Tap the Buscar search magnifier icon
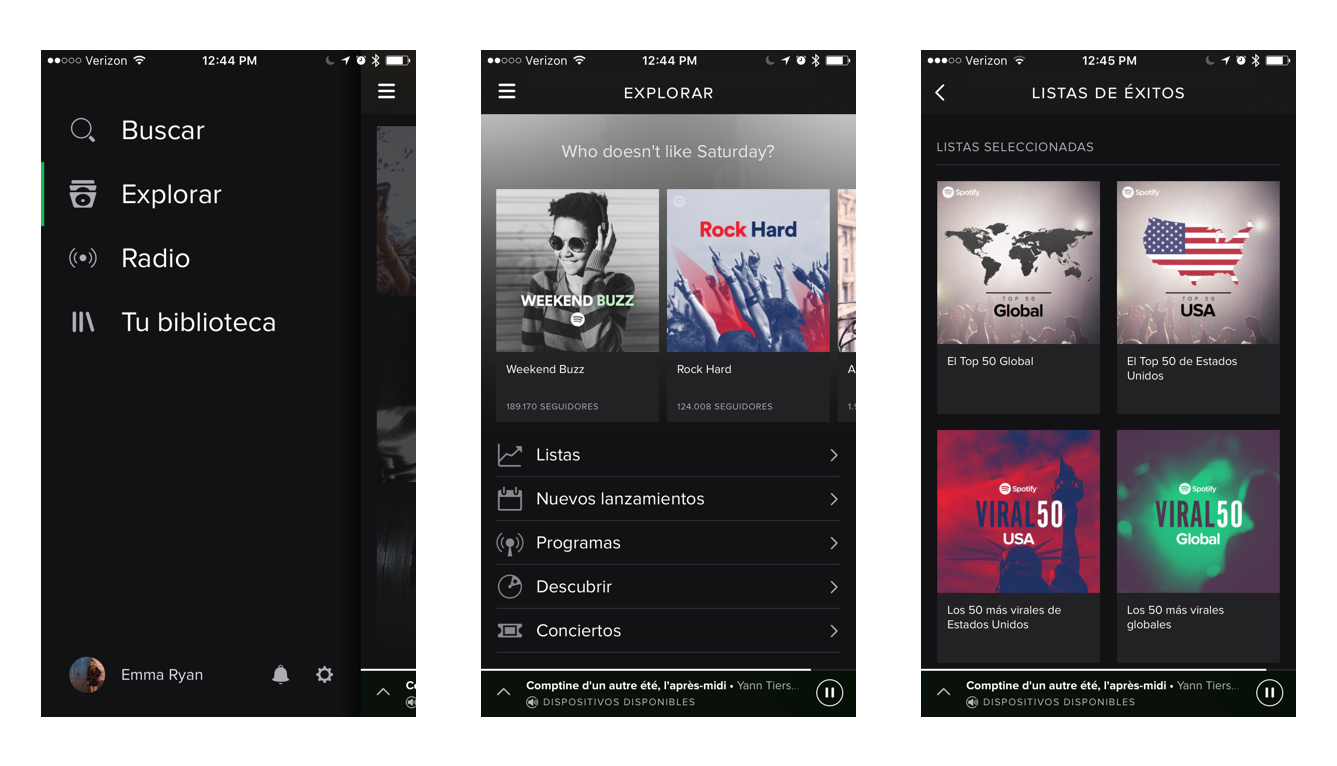Screen dimensions: 1337x766 83,130
